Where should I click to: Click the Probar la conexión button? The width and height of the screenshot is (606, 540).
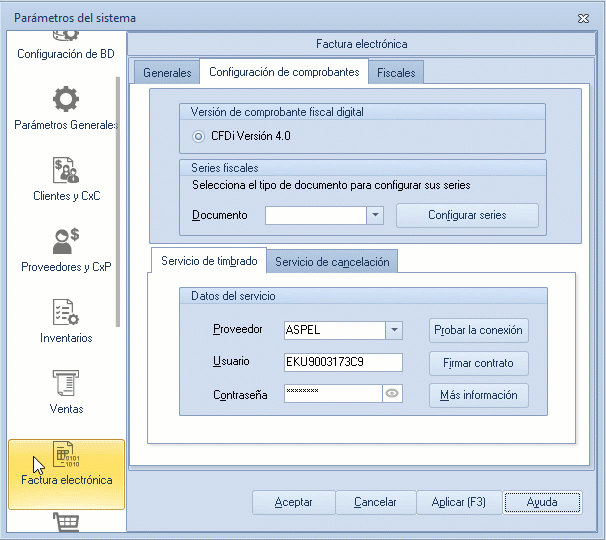coord(478,330)
